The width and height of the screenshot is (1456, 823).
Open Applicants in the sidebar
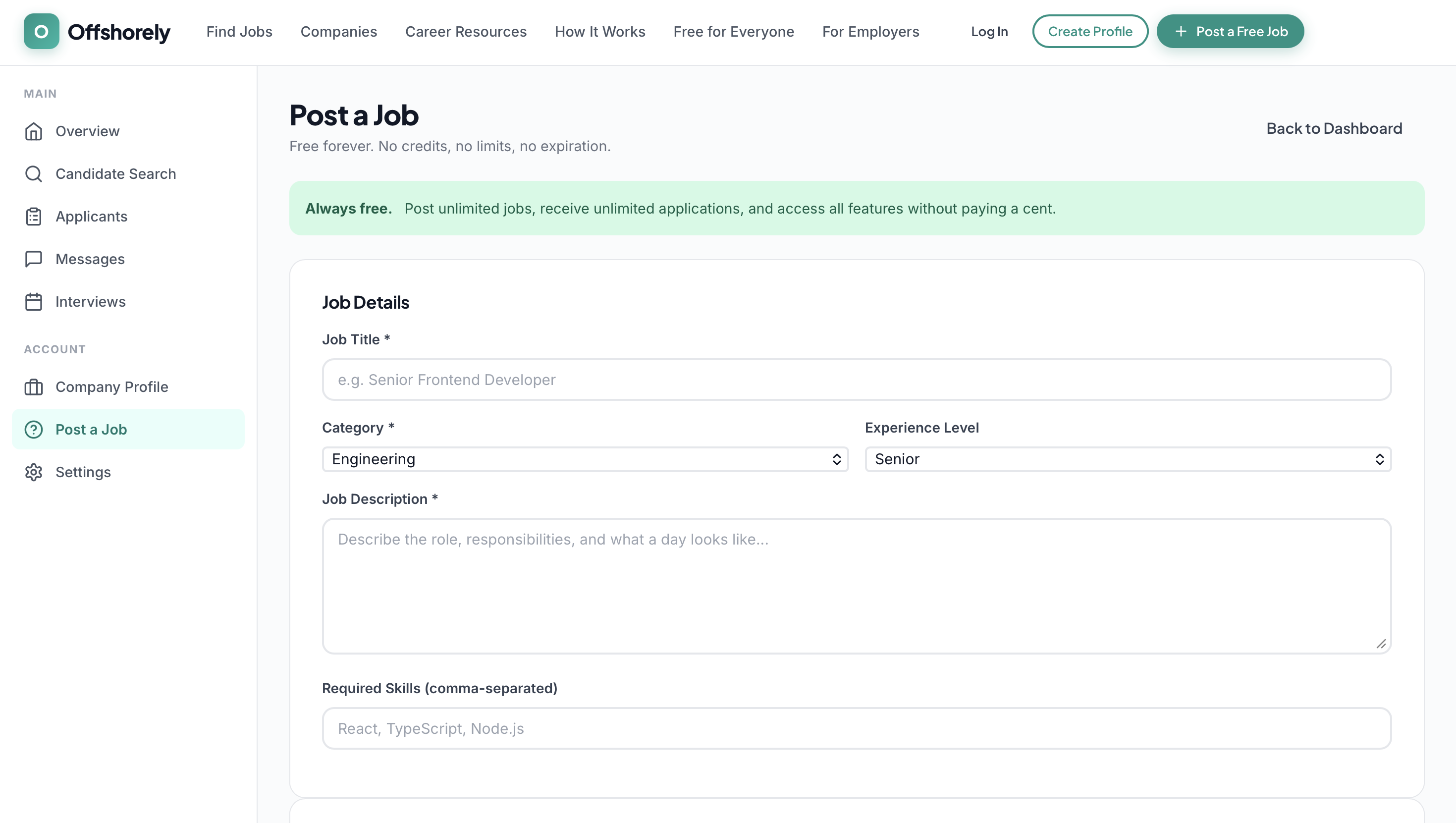coord(128,217)
